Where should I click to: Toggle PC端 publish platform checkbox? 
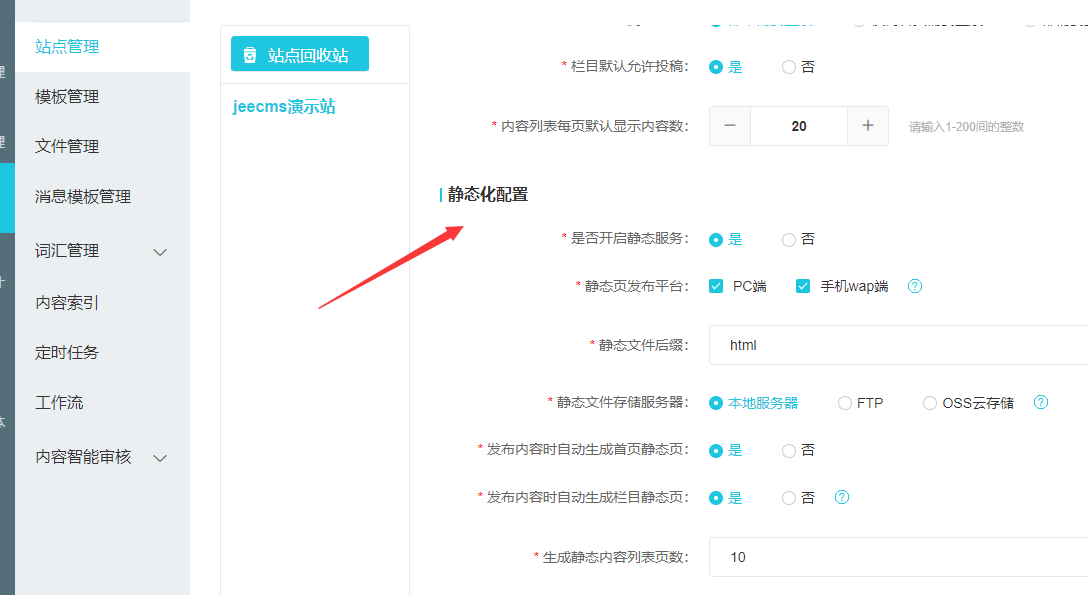click(x=716, y=286)
